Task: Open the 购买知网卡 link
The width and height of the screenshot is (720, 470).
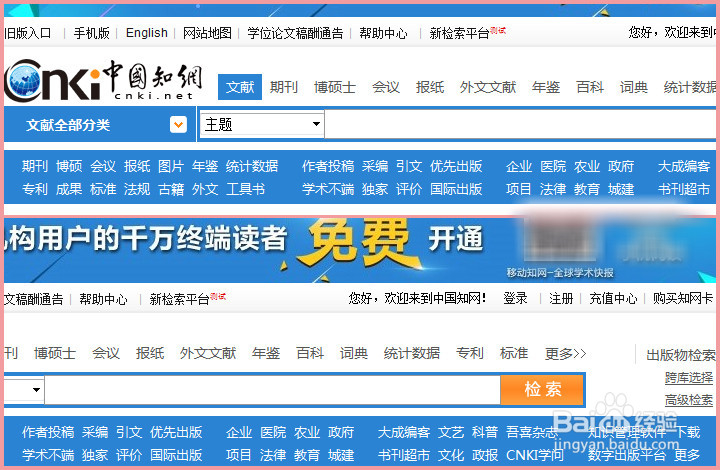Action: click(x=683, y=299)
